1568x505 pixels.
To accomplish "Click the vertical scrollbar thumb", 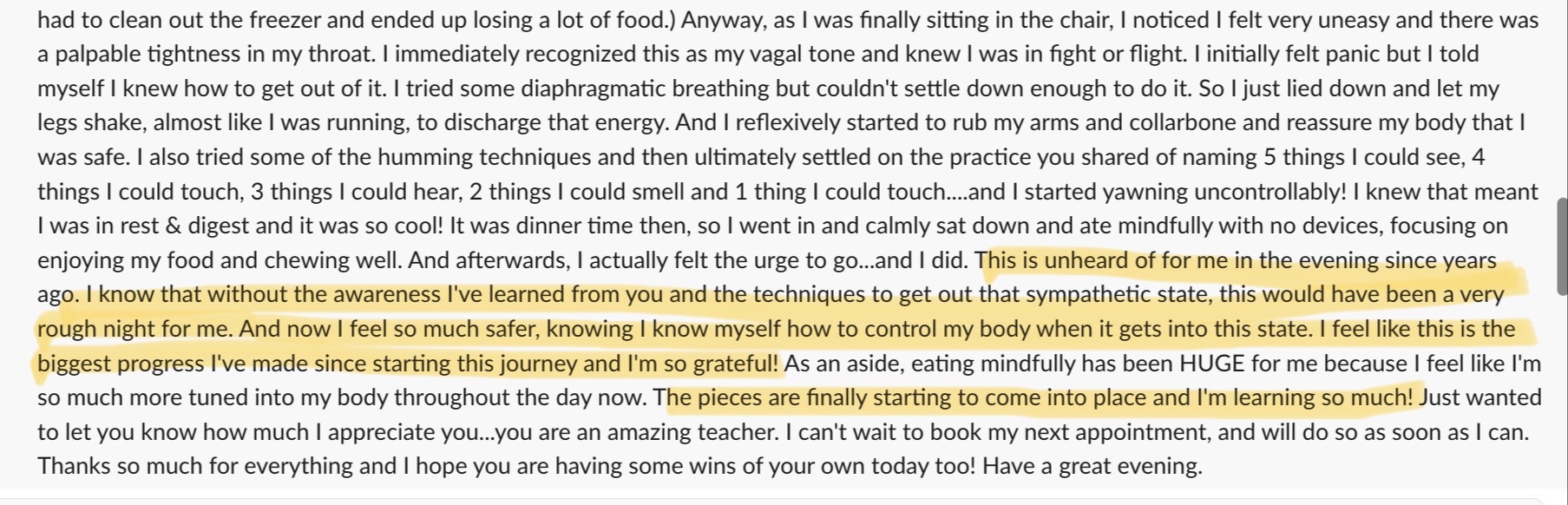I will coord(1563,246).
